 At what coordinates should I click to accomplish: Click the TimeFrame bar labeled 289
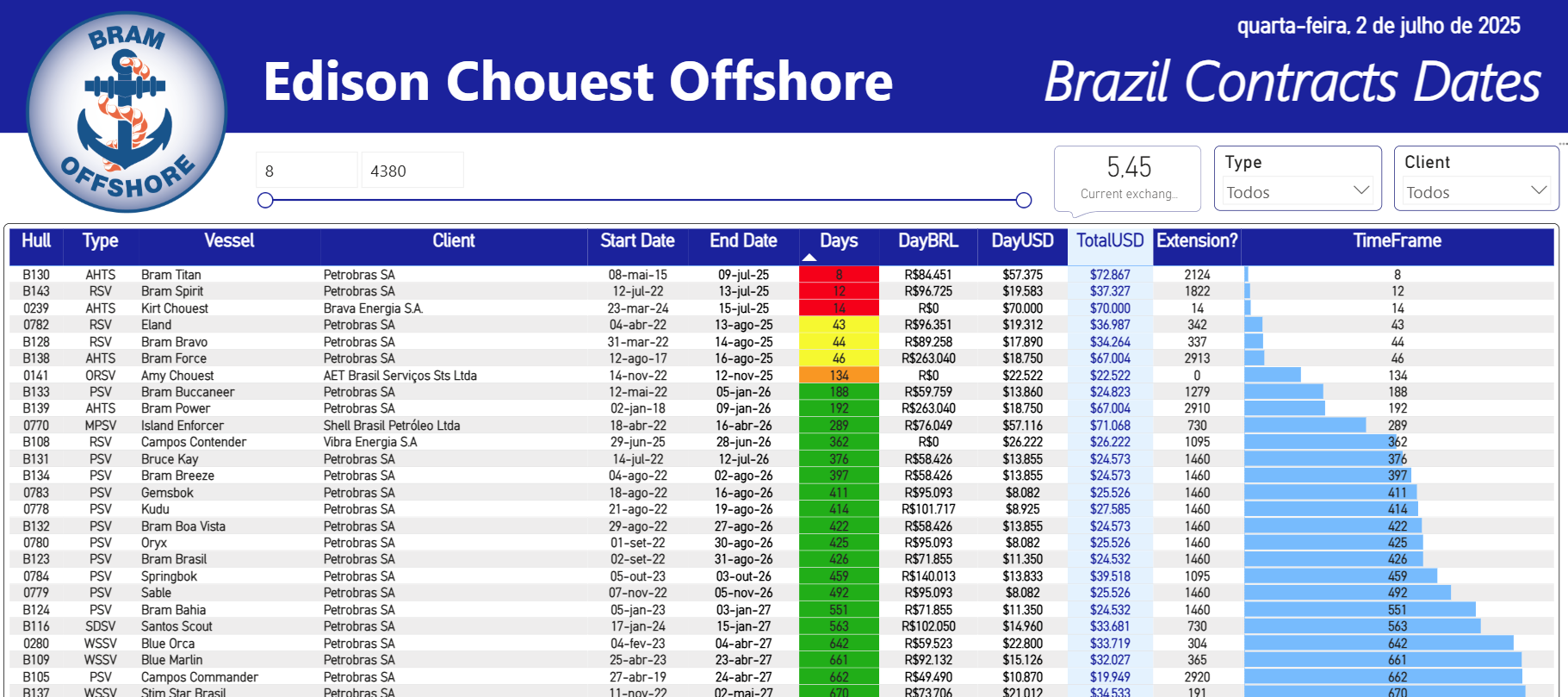point(1305,426)
